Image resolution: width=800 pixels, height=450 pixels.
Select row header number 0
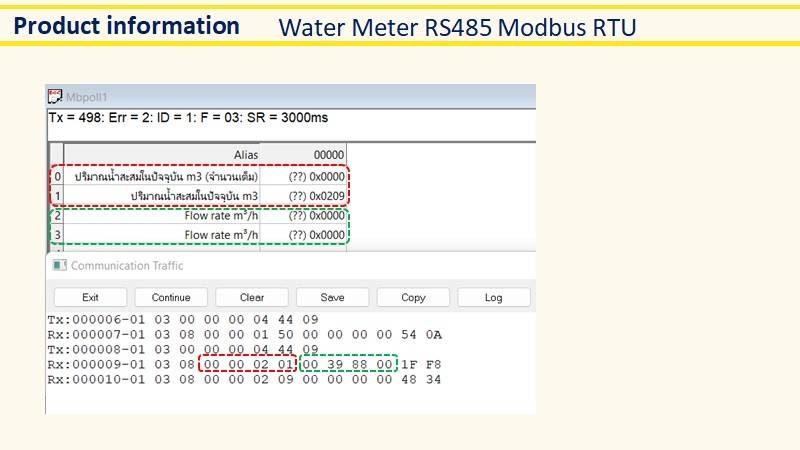(x=57, y=177)
